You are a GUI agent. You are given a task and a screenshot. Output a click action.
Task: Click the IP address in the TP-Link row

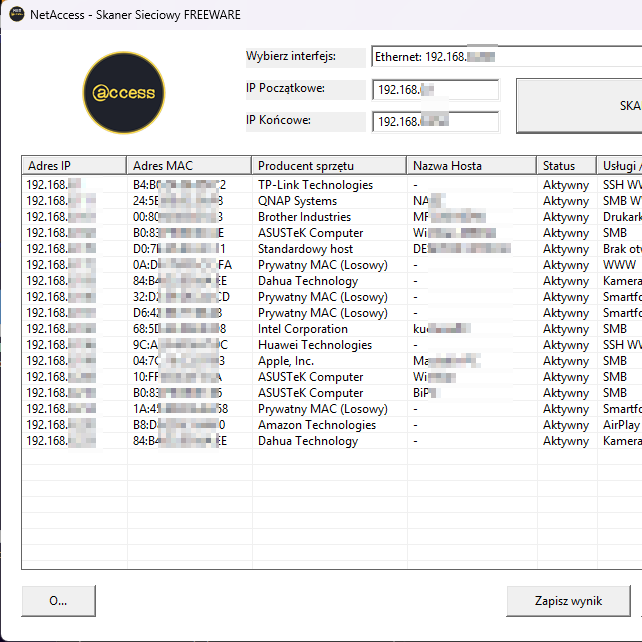[x=54, y=185]
